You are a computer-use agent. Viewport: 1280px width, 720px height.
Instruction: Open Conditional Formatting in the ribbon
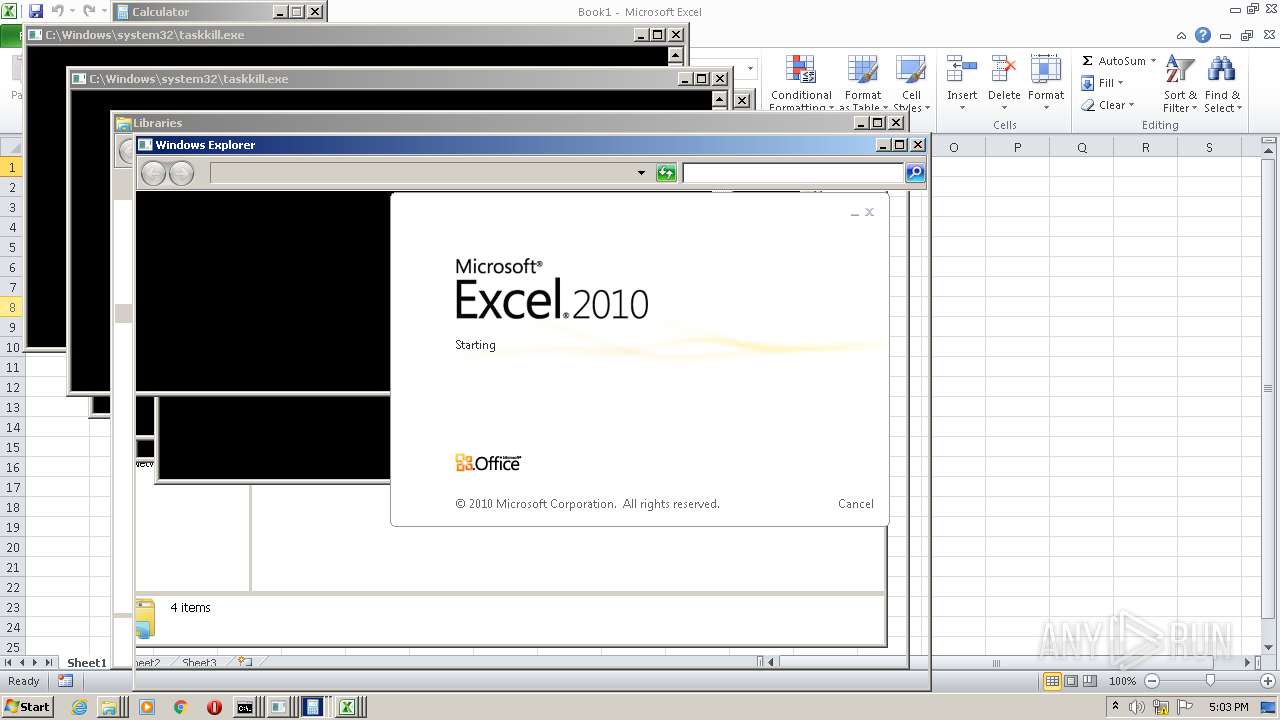point(801,82)
